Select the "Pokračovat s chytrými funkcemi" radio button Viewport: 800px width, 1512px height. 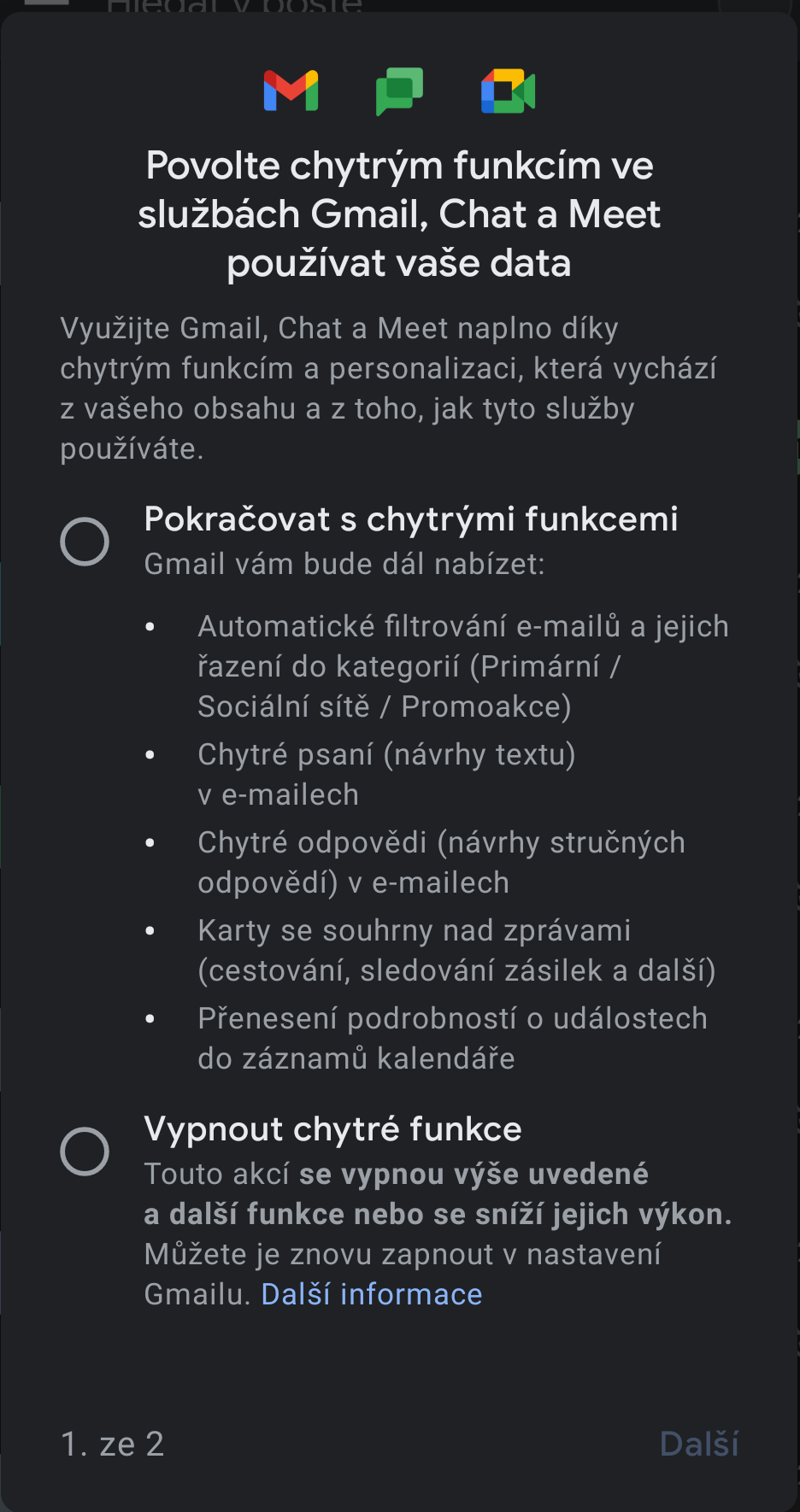pyautogui.click(x=85, y=542)
